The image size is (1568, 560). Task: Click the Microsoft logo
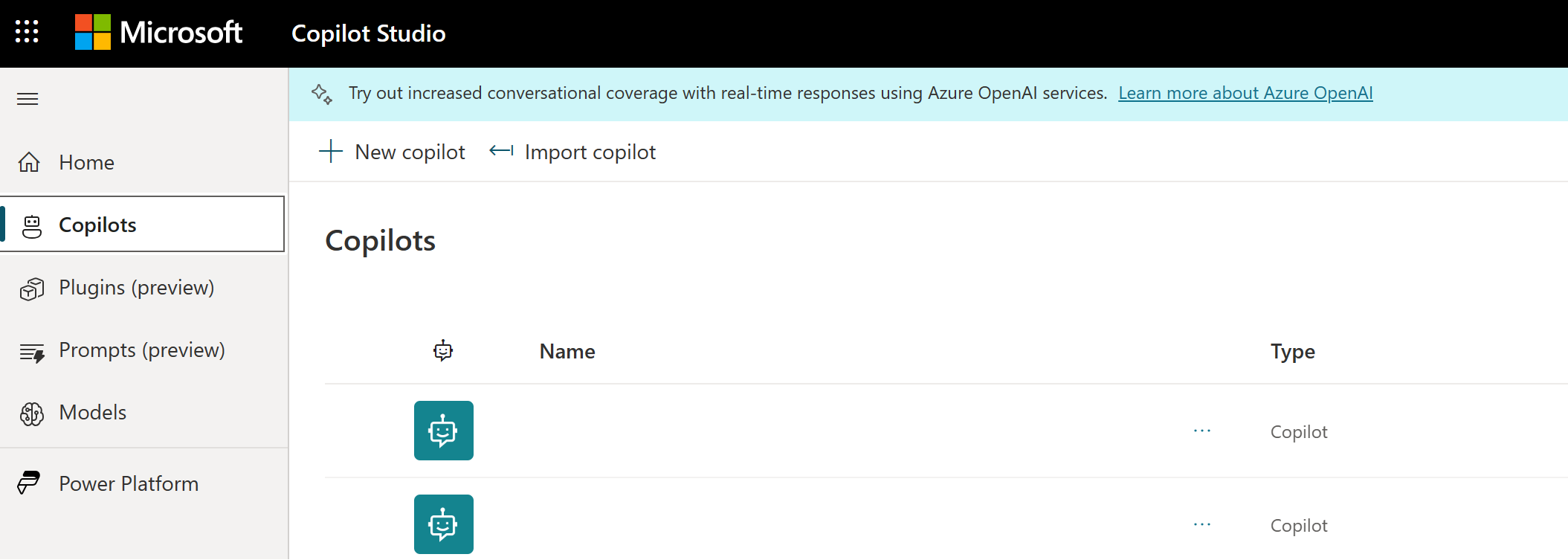[158, 33]
